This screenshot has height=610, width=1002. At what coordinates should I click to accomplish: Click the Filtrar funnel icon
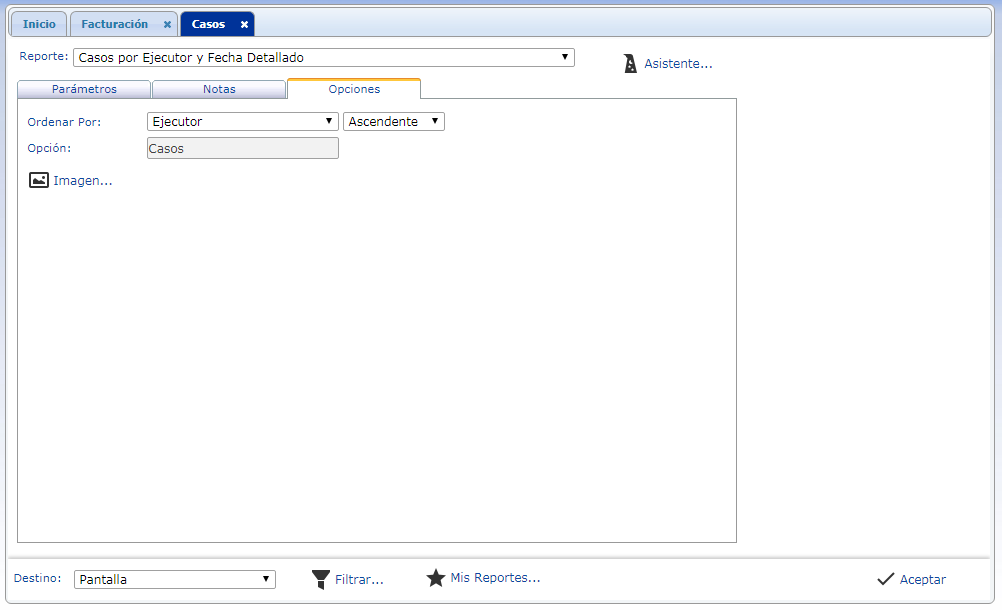coord(321,579)
